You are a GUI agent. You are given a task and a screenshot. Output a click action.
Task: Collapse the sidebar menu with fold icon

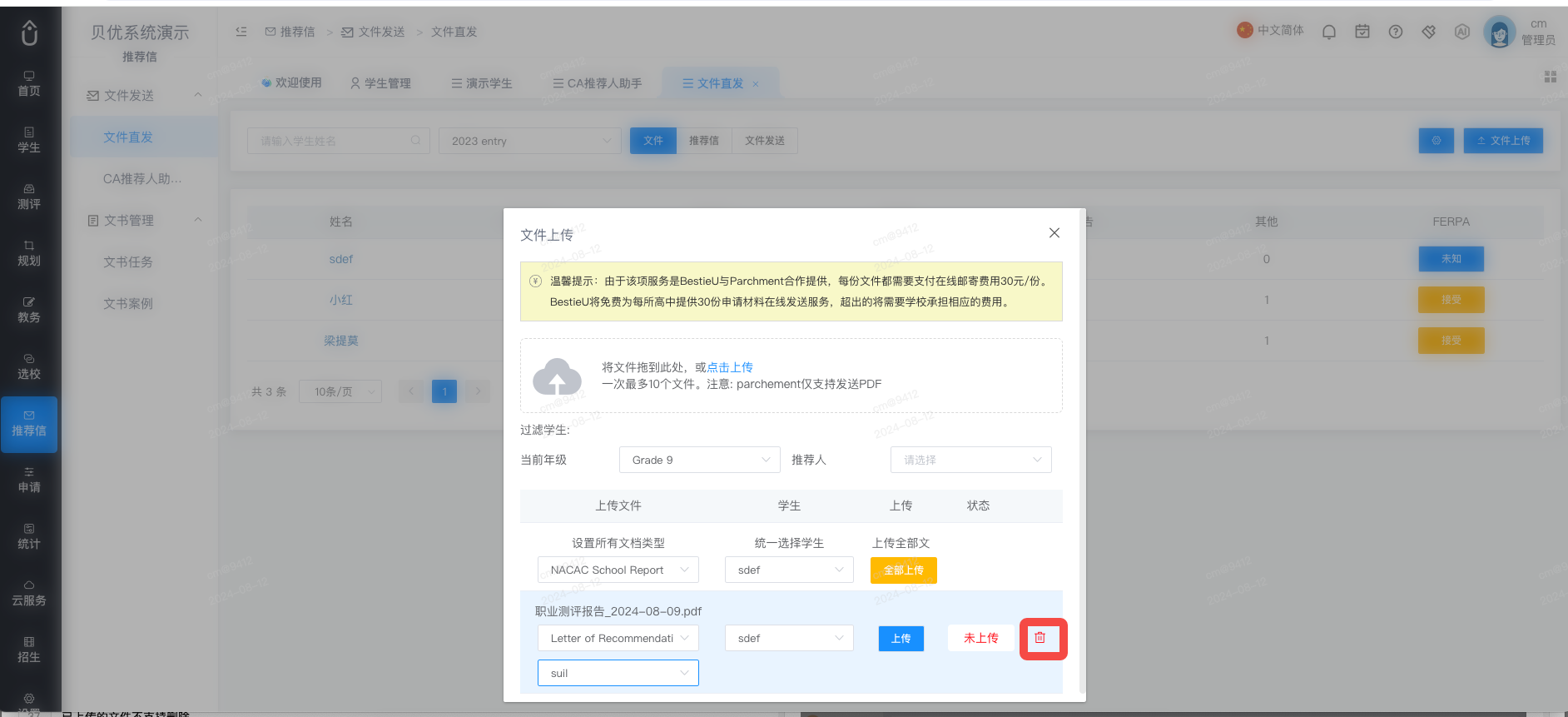(x=241, y=32)
